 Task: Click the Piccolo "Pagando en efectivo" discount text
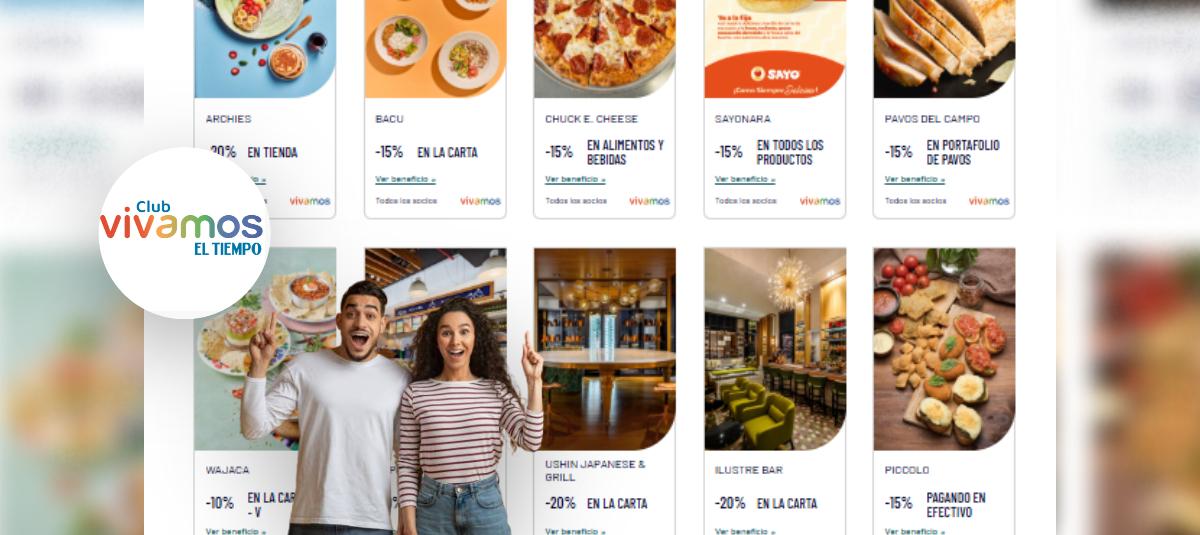click(x=956, y=505)
